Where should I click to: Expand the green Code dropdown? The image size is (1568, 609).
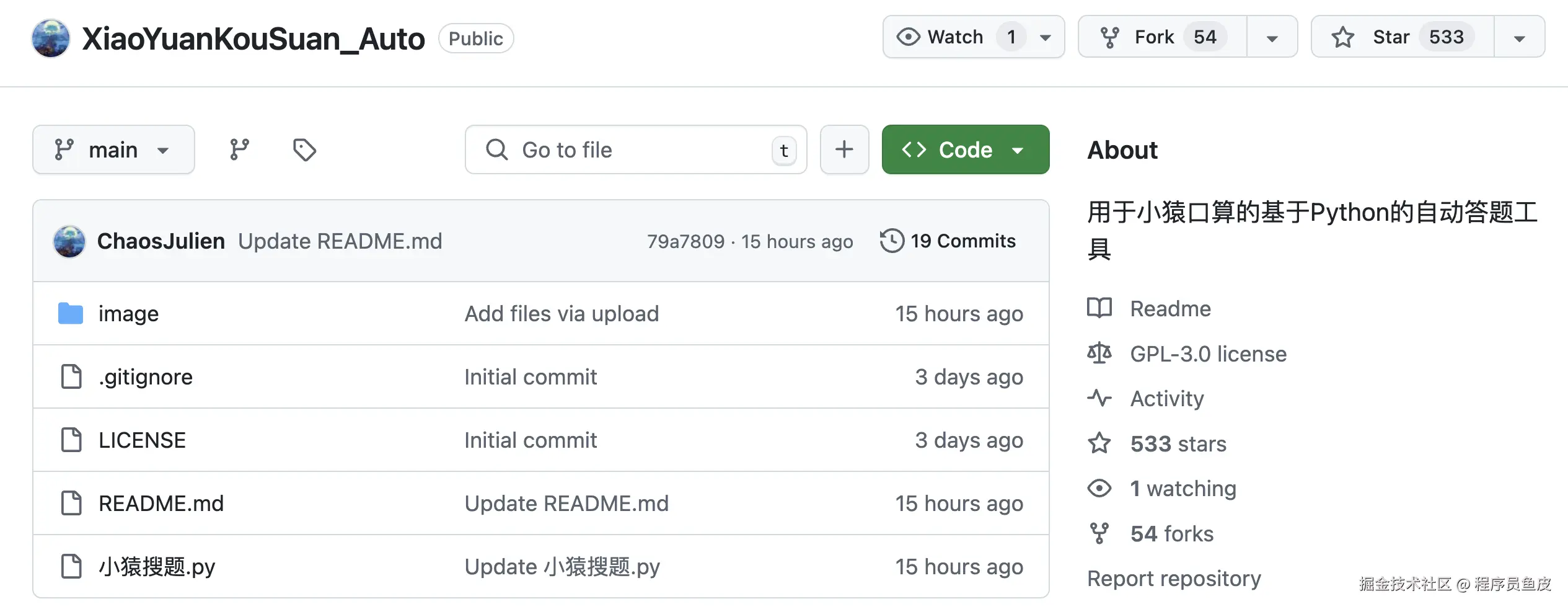pos(965,149)
